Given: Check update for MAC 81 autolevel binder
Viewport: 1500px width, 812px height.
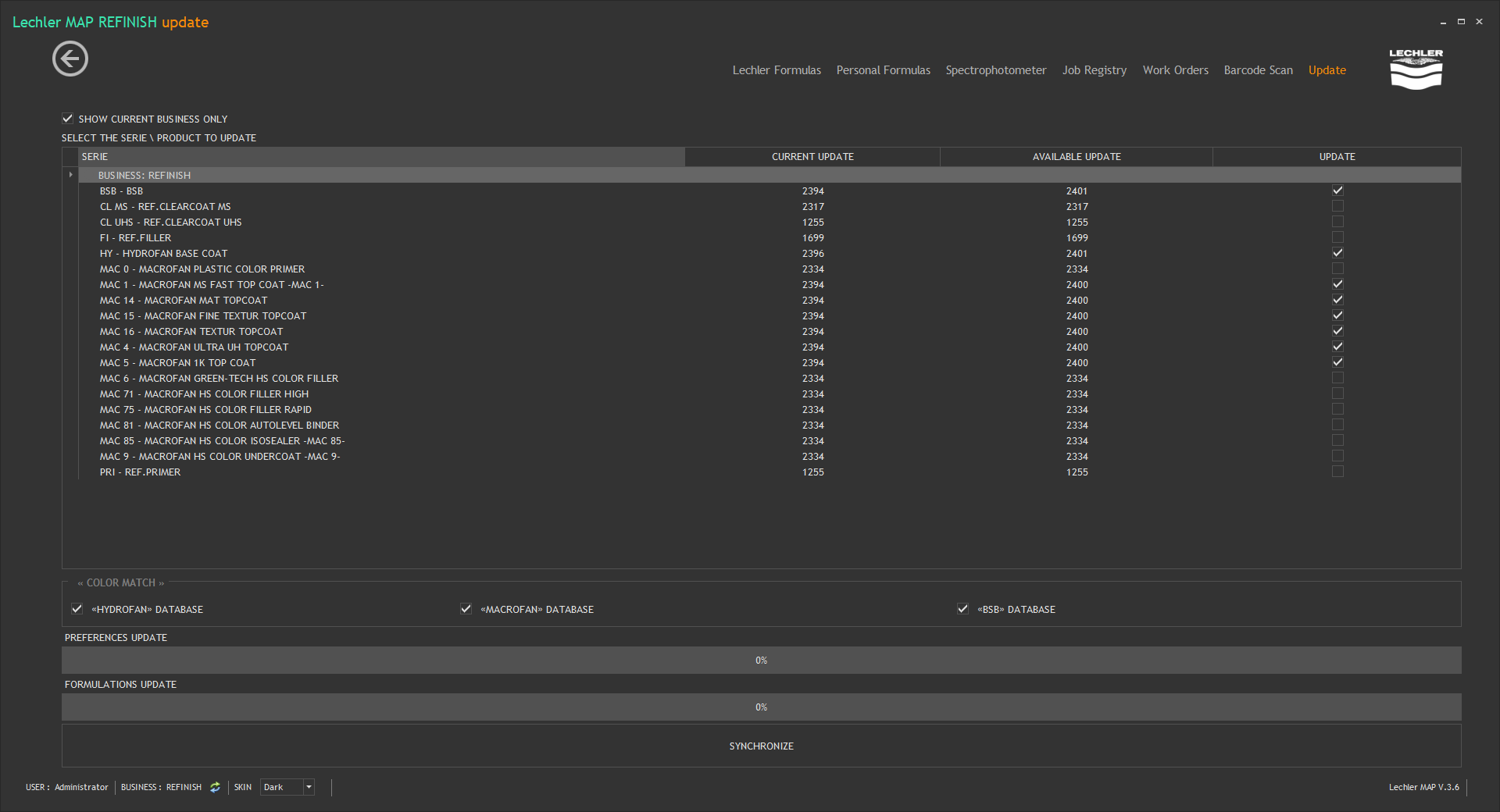Looking at the screenshot, I should pos(1337,425).
